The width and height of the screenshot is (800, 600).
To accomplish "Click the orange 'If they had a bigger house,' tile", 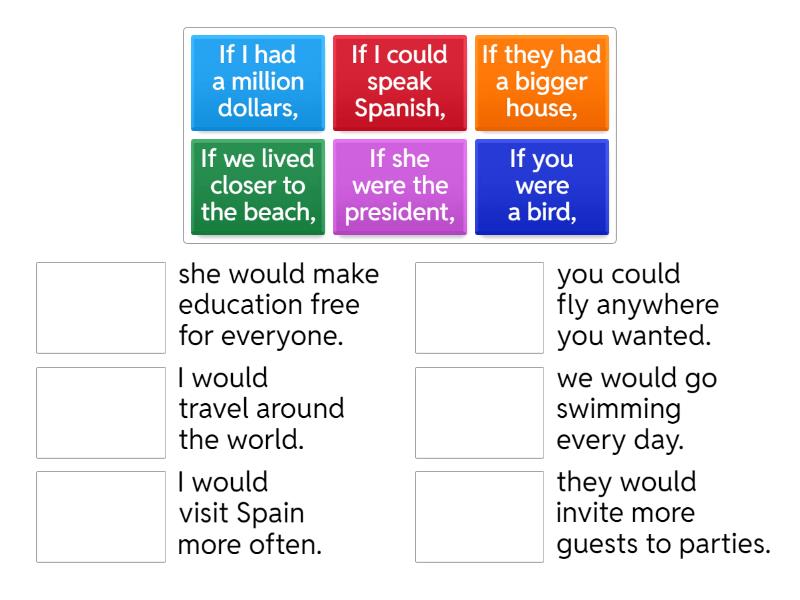I will [x=541, y=83].
